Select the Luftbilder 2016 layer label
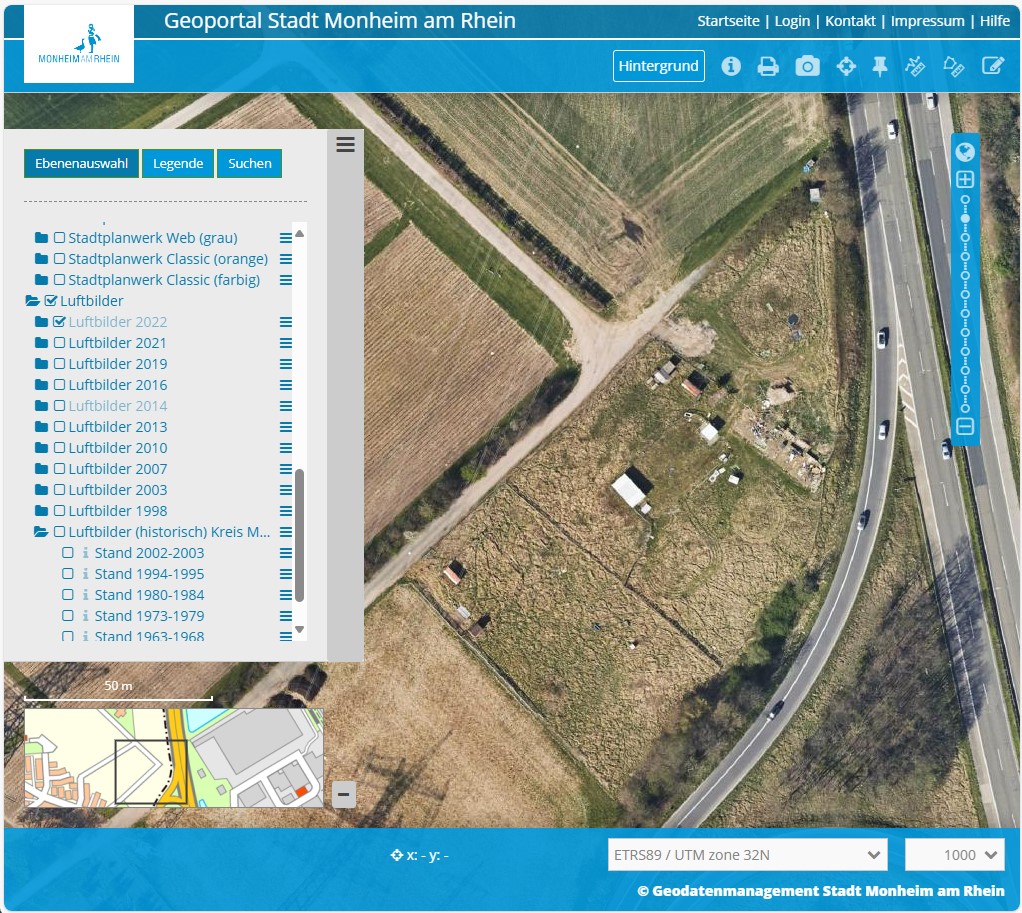 [x=118, y=384]
